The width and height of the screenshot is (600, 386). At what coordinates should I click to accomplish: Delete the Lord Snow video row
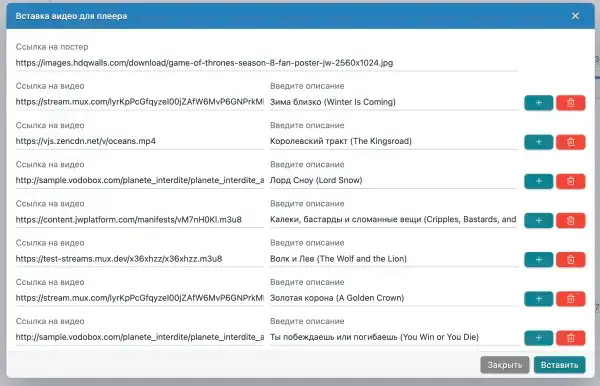(571, 181)
